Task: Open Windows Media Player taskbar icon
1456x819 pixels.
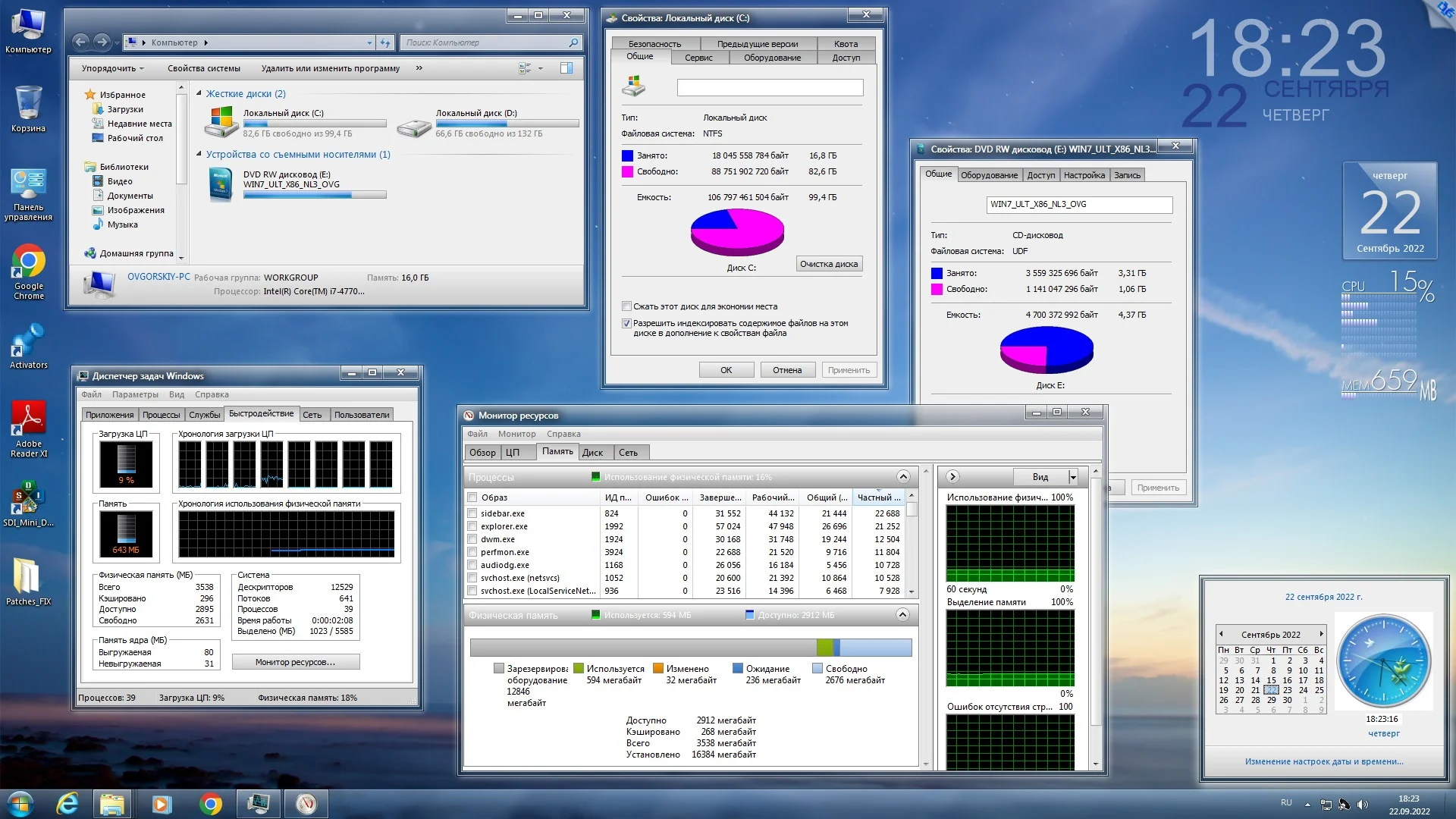Action: point(162,804)
